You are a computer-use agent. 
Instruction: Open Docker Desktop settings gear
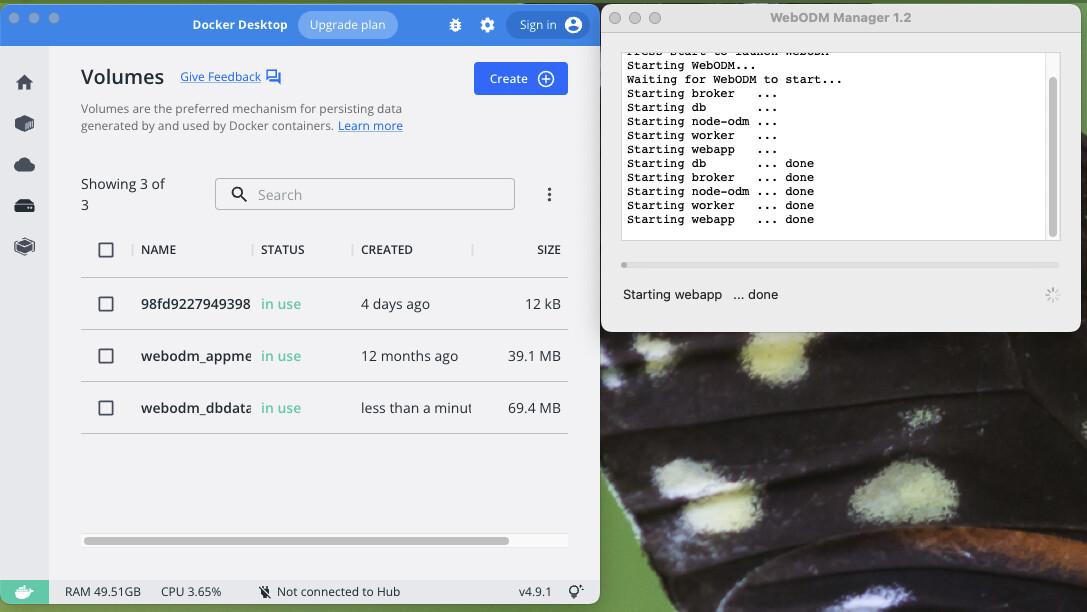click(x=487, y=25)
